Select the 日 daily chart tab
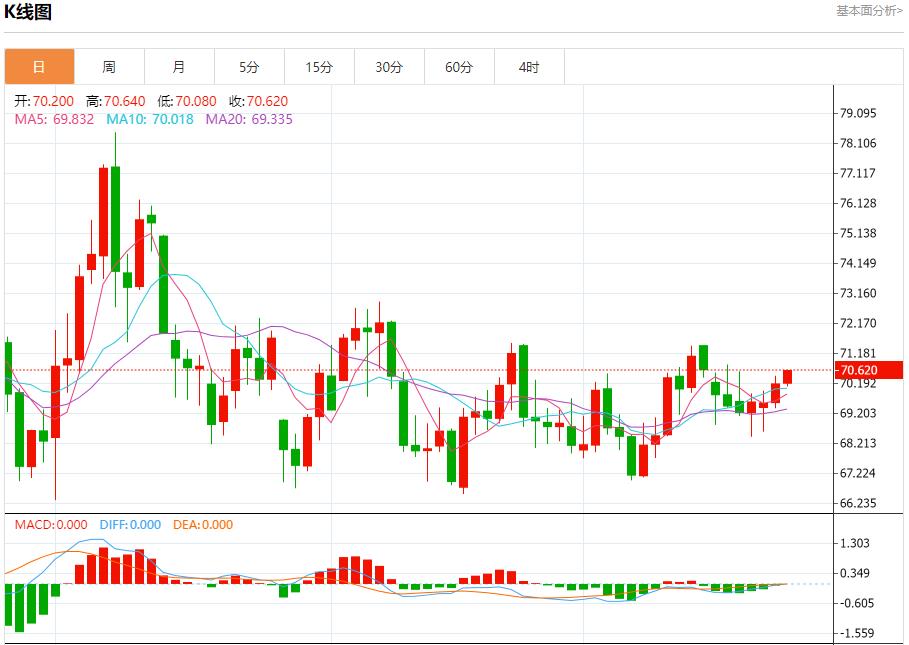Screen dimensions: 909x645 click(x=39, y=67)
